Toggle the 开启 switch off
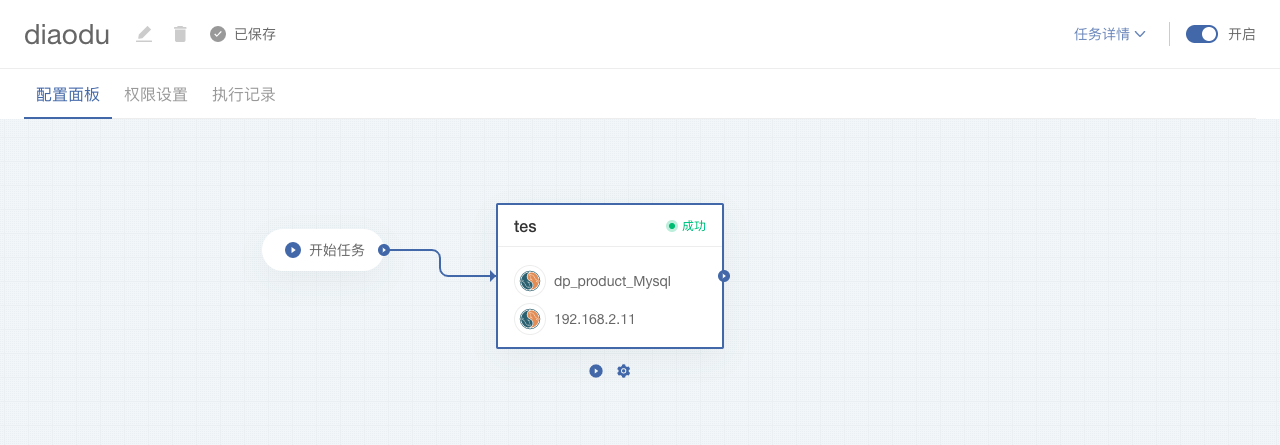The image size is (1280, 445). point(1201,34)
